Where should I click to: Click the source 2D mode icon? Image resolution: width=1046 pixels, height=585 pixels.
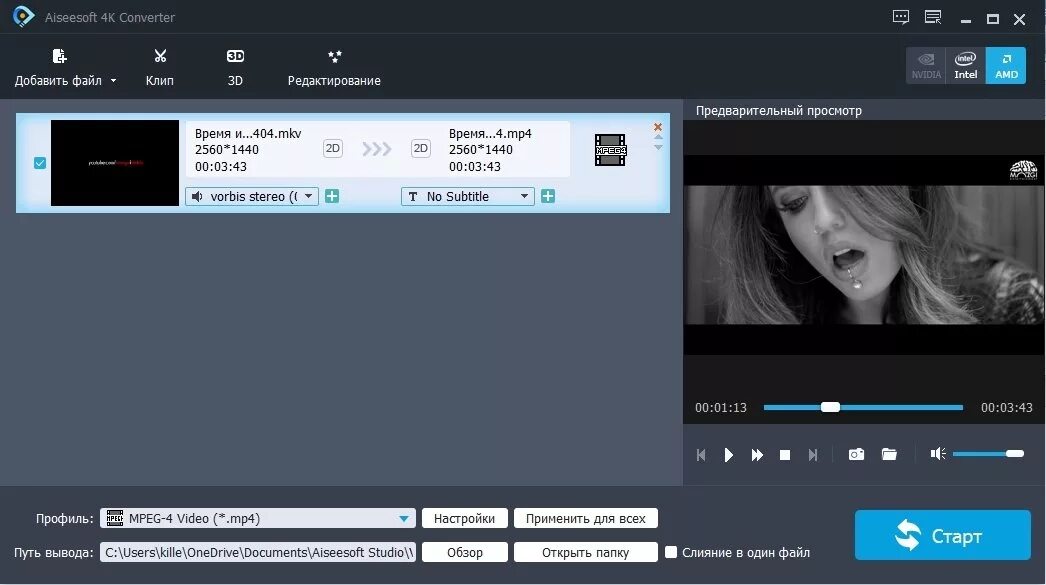coord(332,148)
